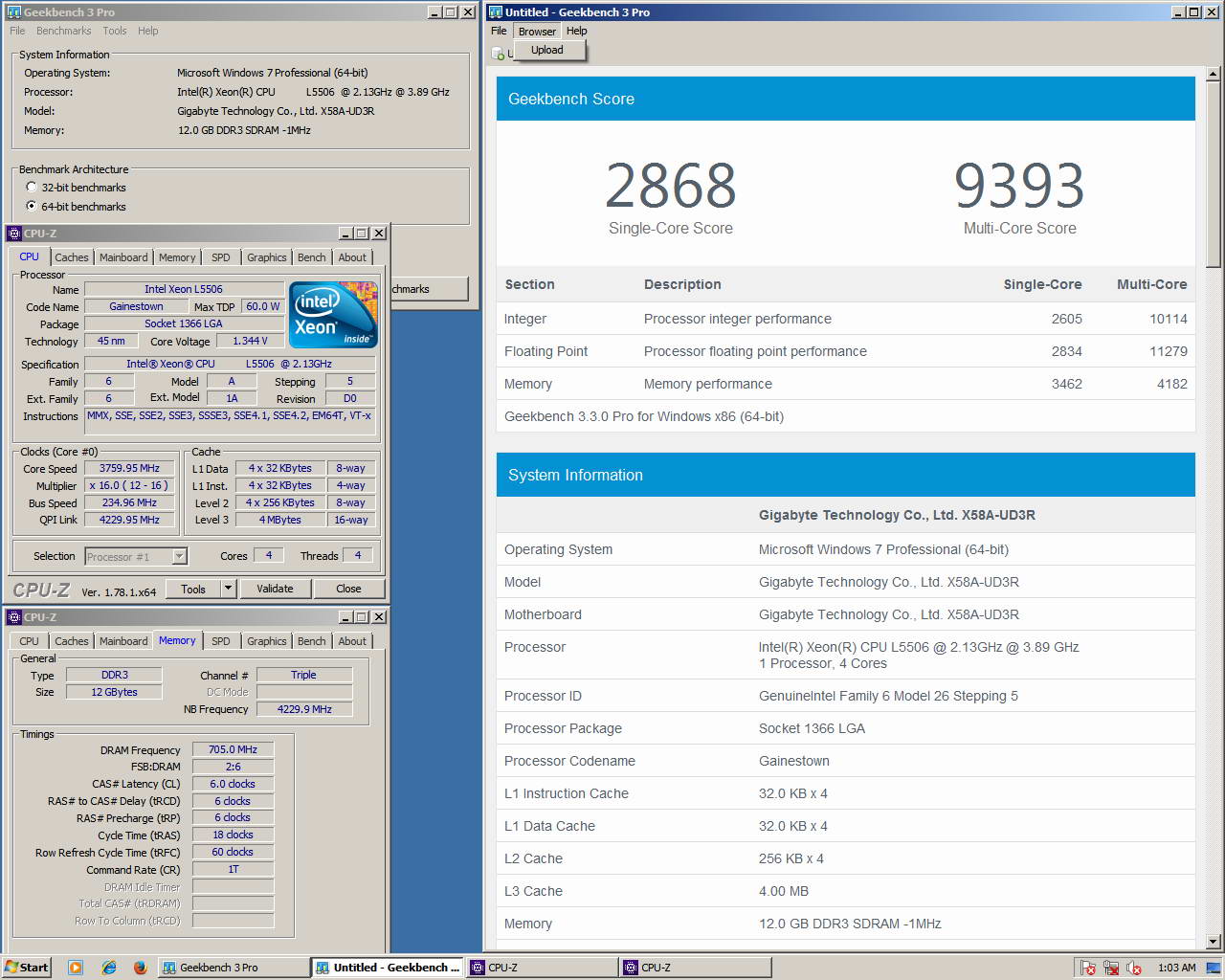The width and height of the screenshot is (1225, 980).
Task: Click the CPU-Z Tools button
Action: 193,589
